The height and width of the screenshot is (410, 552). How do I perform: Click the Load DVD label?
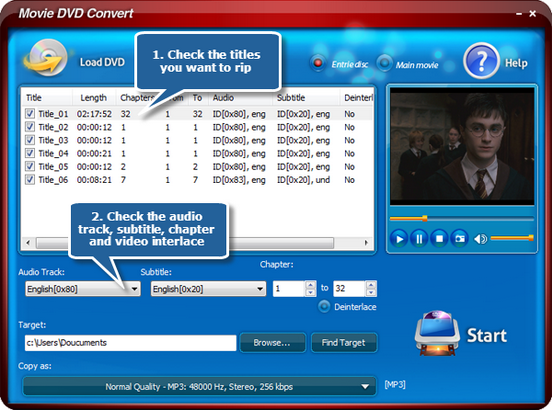102,62
